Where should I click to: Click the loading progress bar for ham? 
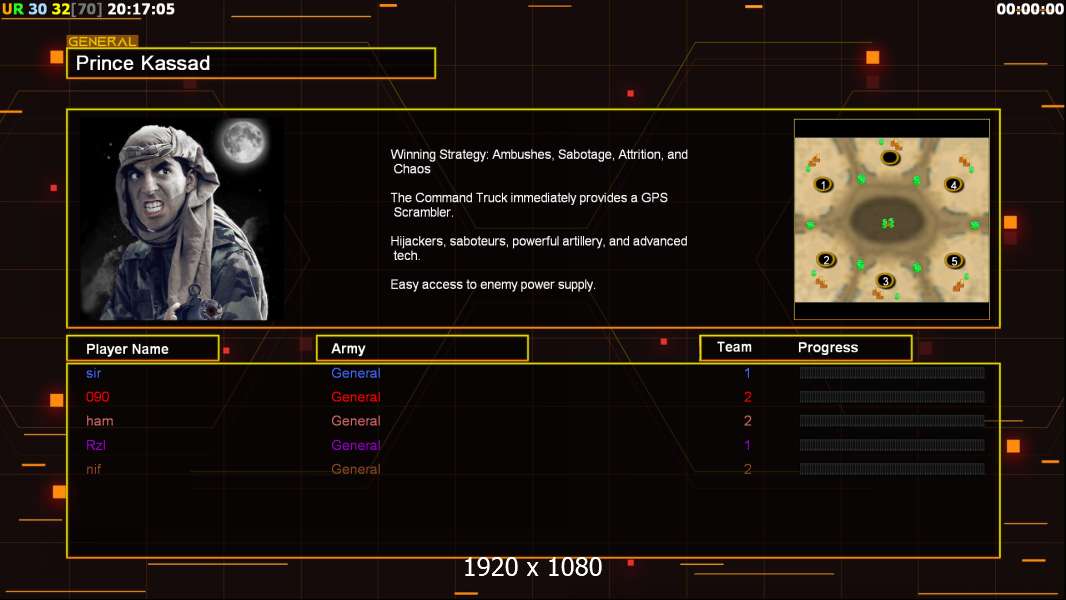[892, 421]
